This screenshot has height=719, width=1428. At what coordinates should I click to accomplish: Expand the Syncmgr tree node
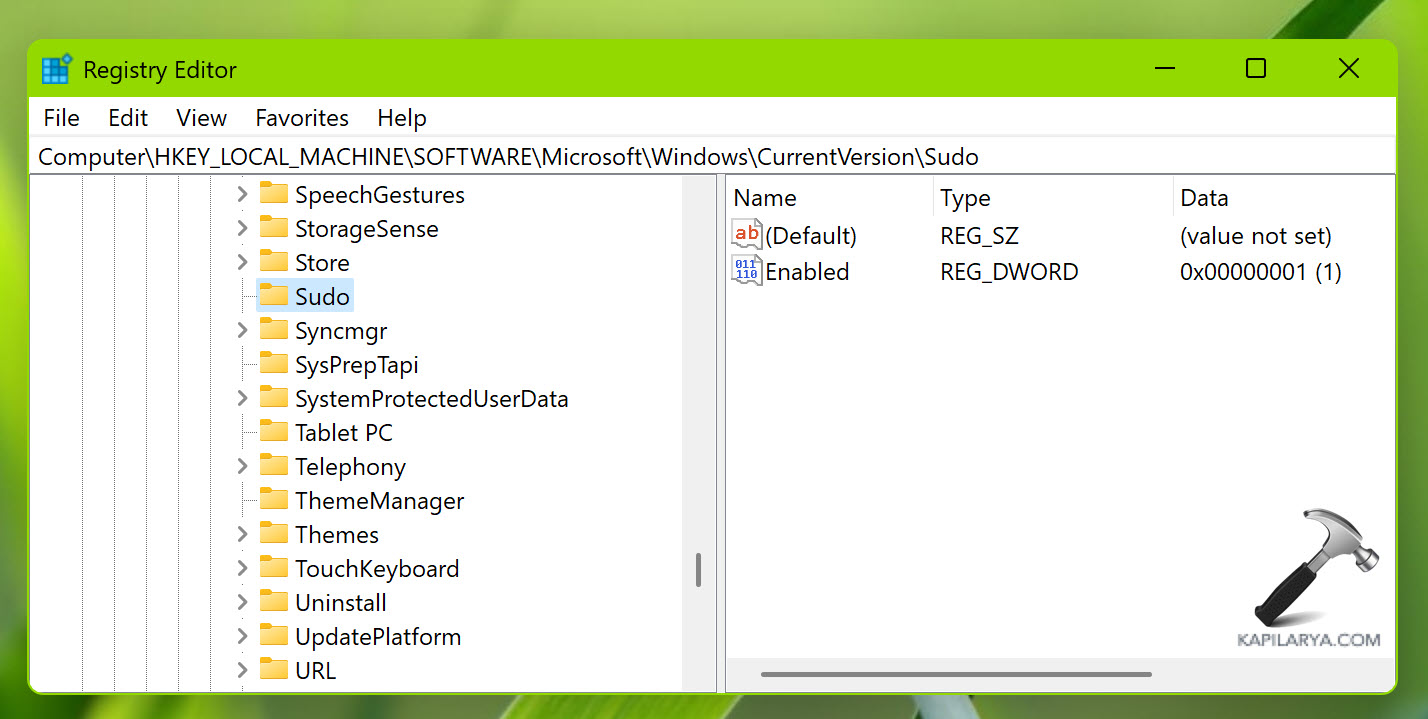pos(242,331)
